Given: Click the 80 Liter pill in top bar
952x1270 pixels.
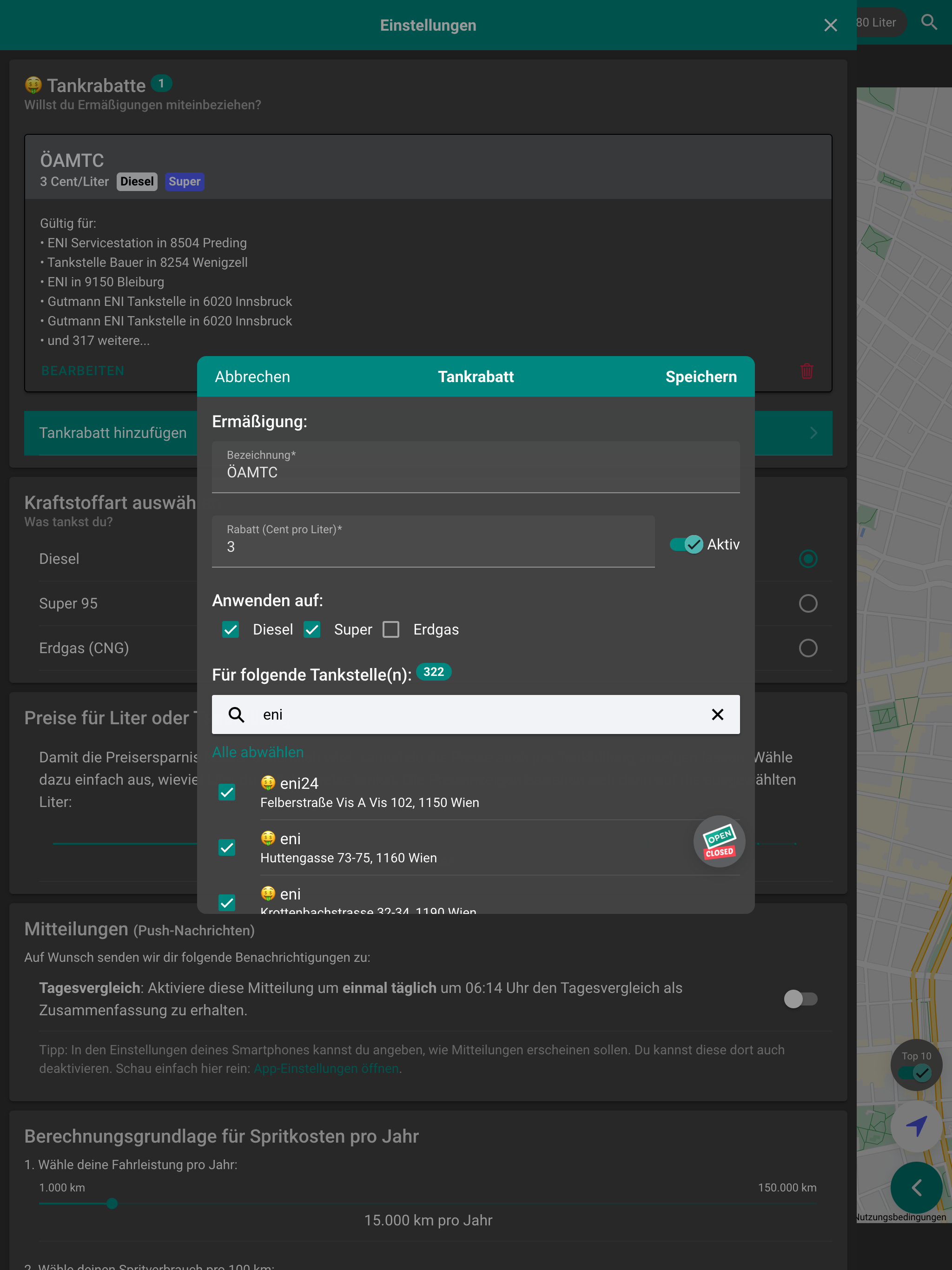Looking at the screenshot, I should click(881, 22).
